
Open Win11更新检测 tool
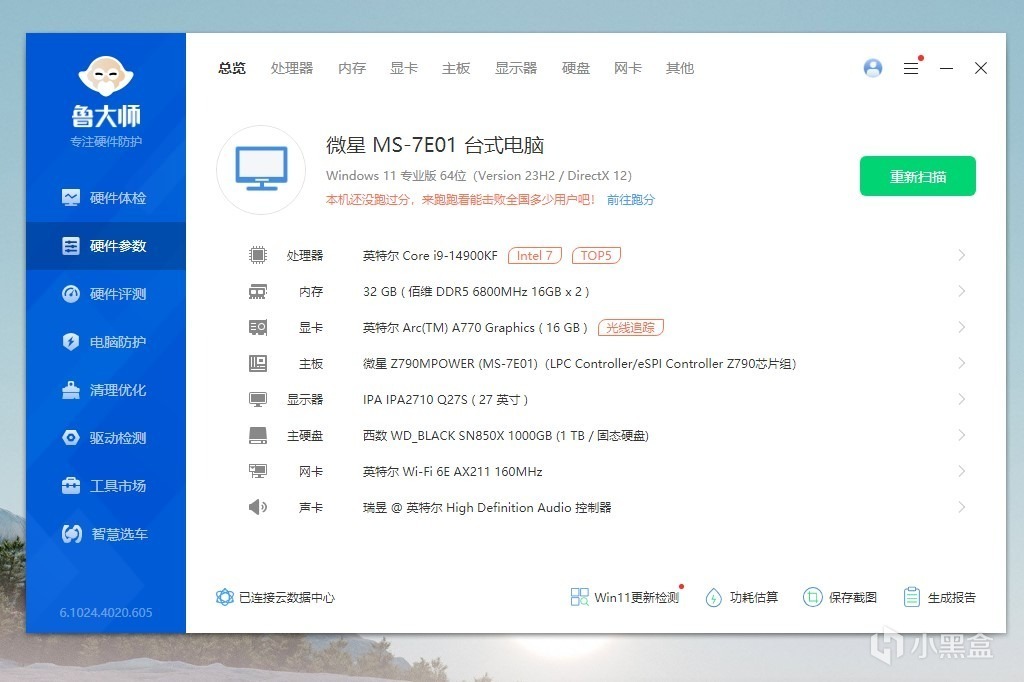[624, 597]
